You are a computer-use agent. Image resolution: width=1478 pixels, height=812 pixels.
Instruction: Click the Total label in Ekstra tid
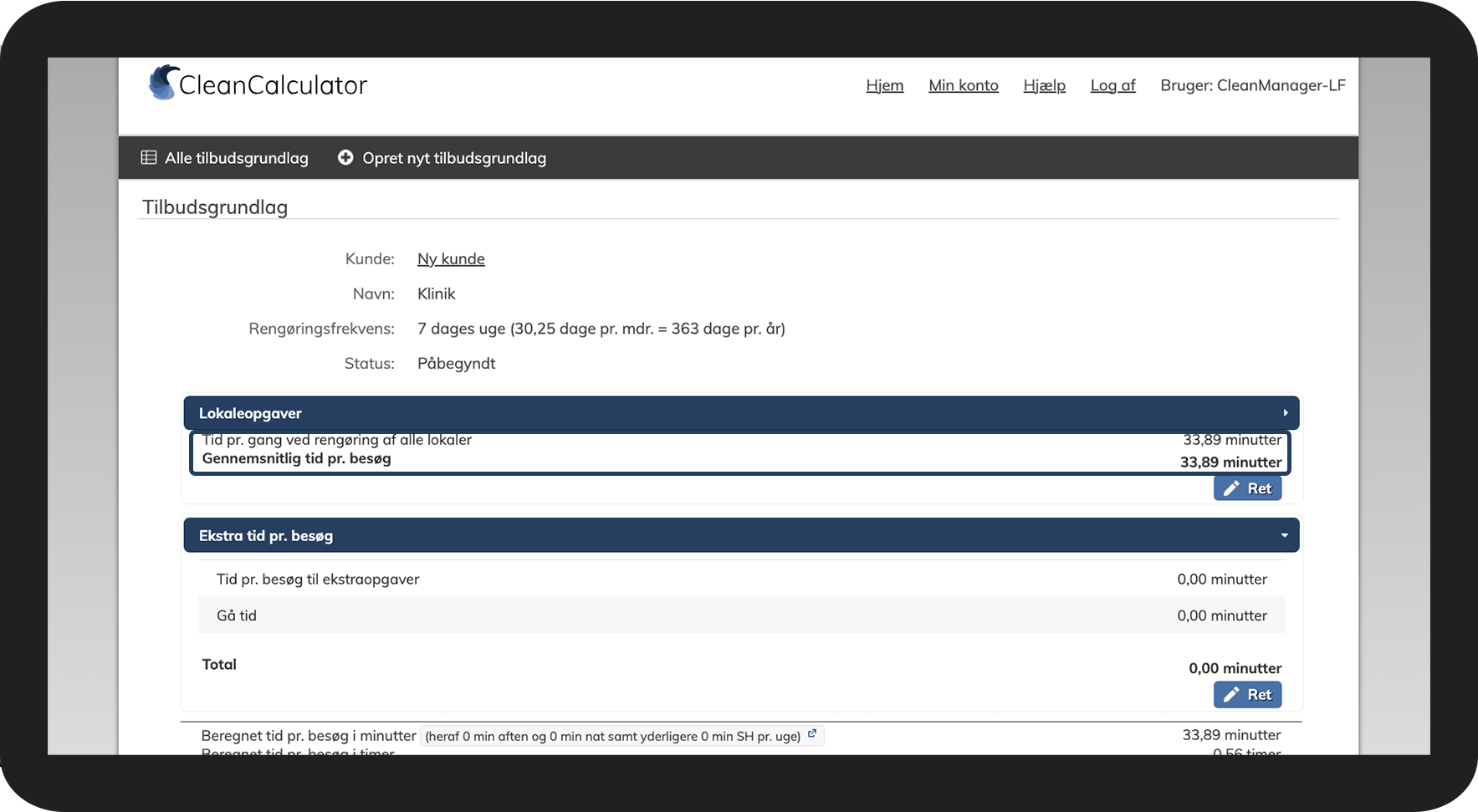pos(219,664)
